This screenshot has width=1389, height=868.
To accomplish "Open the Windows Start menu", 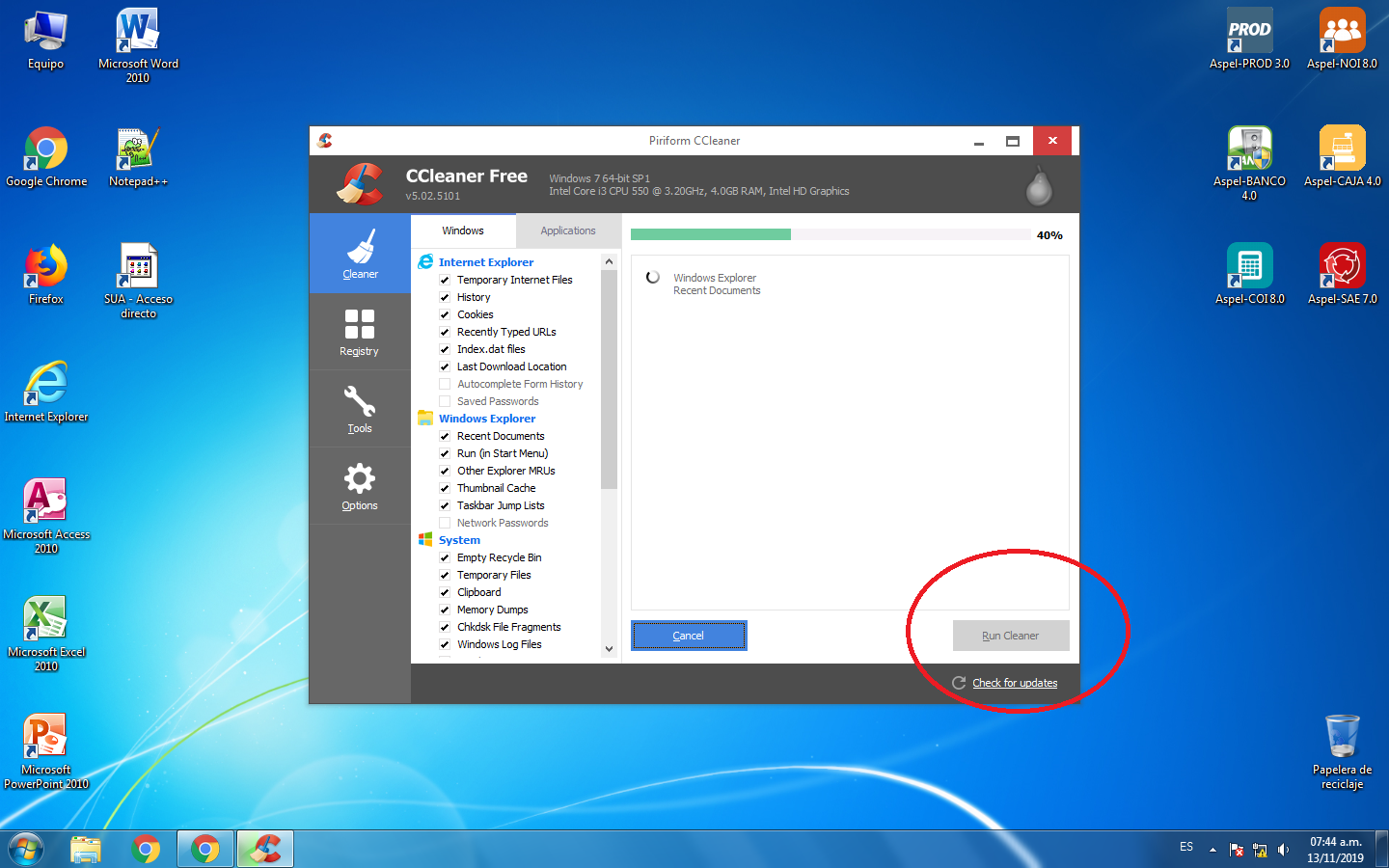I will coord(26,850).
